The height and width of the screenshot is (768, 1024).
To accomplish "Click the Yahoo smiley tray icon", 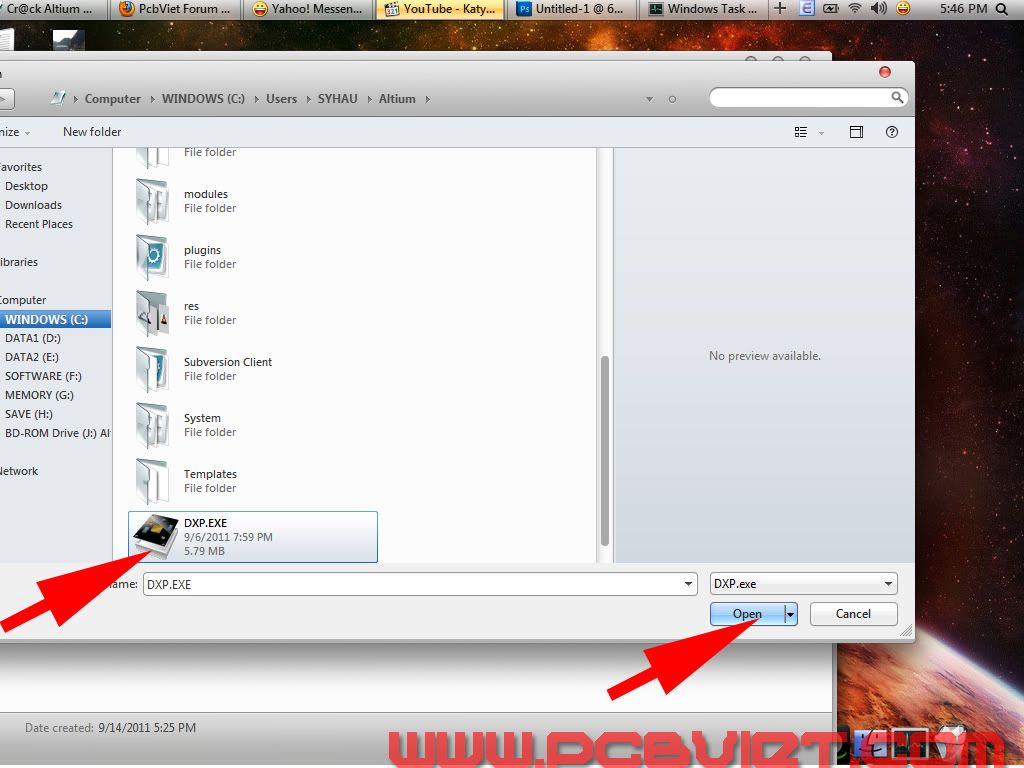I will point(903,8).
